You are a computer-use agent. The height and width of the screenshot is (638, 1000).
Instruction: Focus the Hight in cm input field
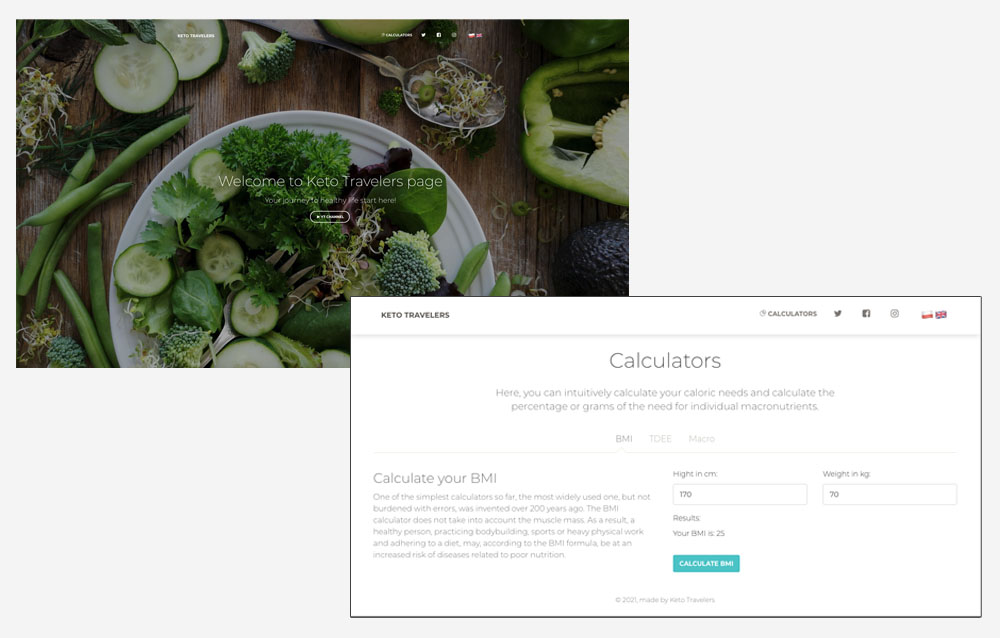point(740,494)
